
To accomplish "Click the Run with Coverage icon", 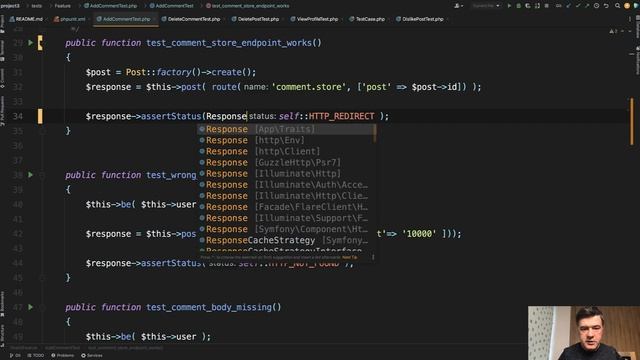I will [528, 6].
